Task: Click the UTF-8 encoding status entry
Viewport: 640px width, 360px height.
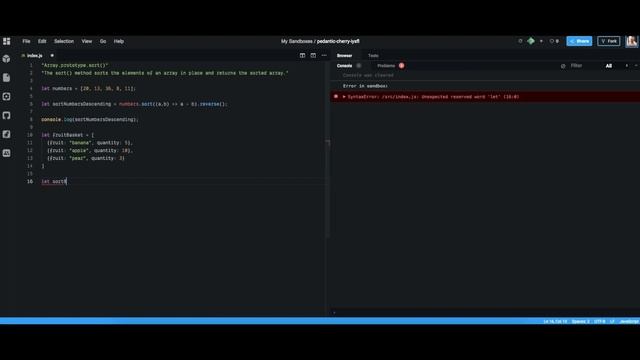Action: [x=600, y=321]
